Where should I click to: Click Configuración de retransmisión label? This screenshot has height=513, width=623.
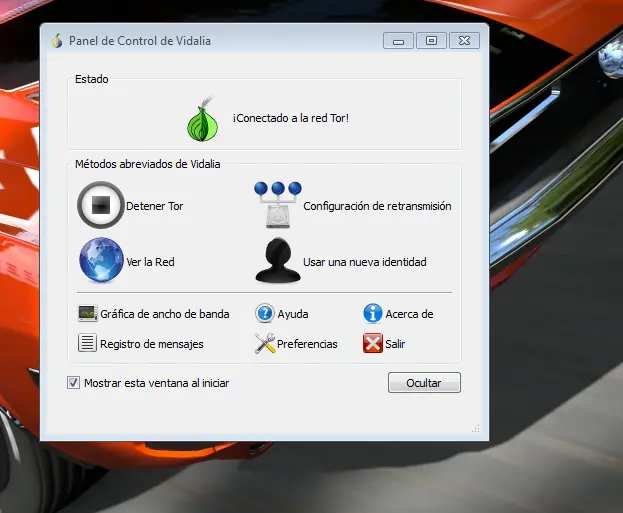coord(377,206)
